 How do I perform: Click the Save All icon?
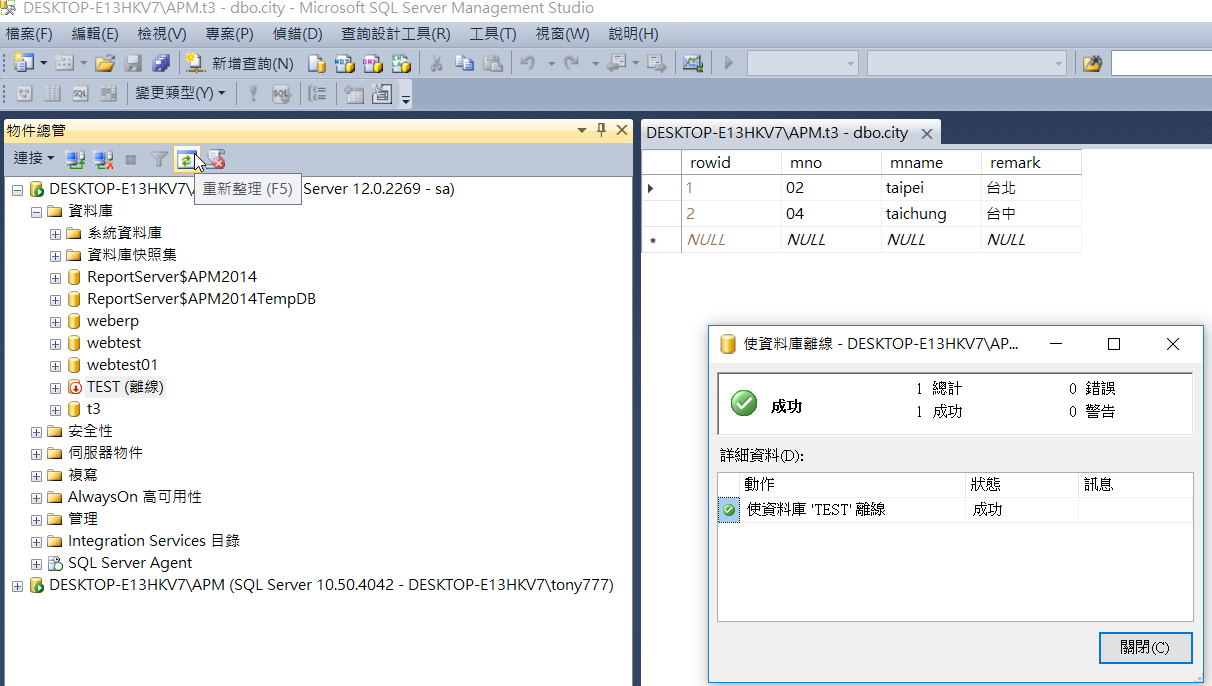161,63
